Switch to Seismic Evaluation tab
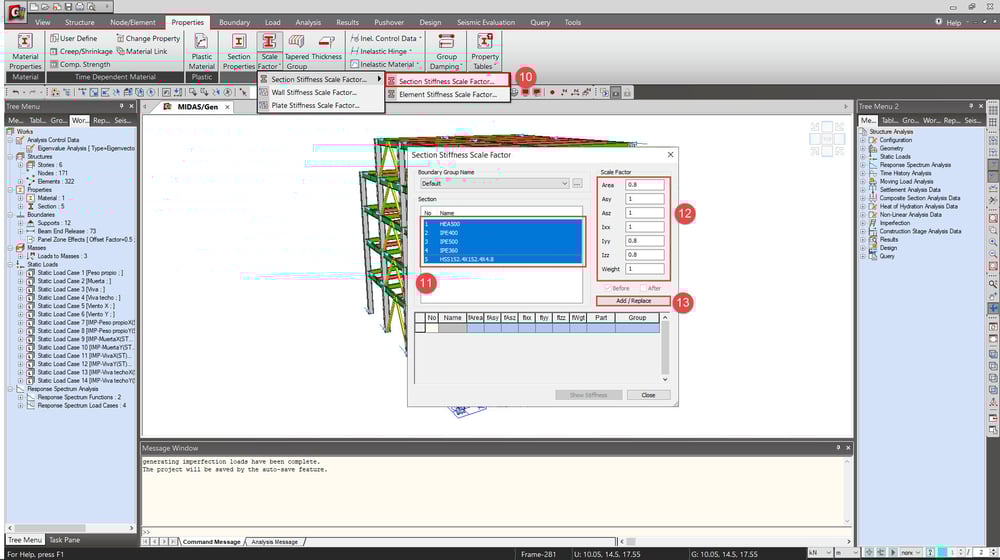The width and height of the screenshot is (1000, 560). tap(485, 22)
